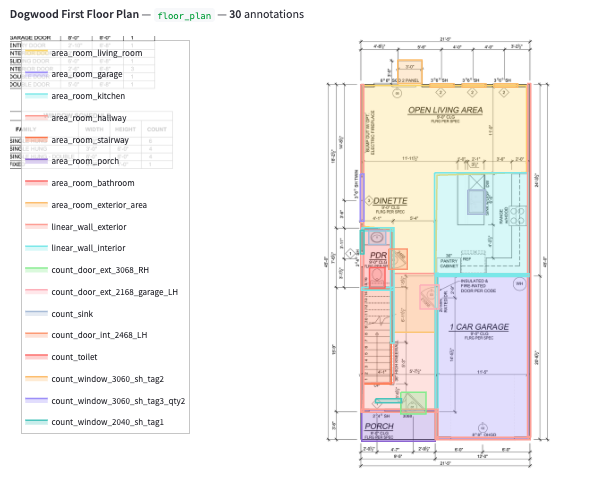The height and width of the screenshot is (488, 592).
Task: Select the count_toilet legend swatch
Action: tap(36, 357)
